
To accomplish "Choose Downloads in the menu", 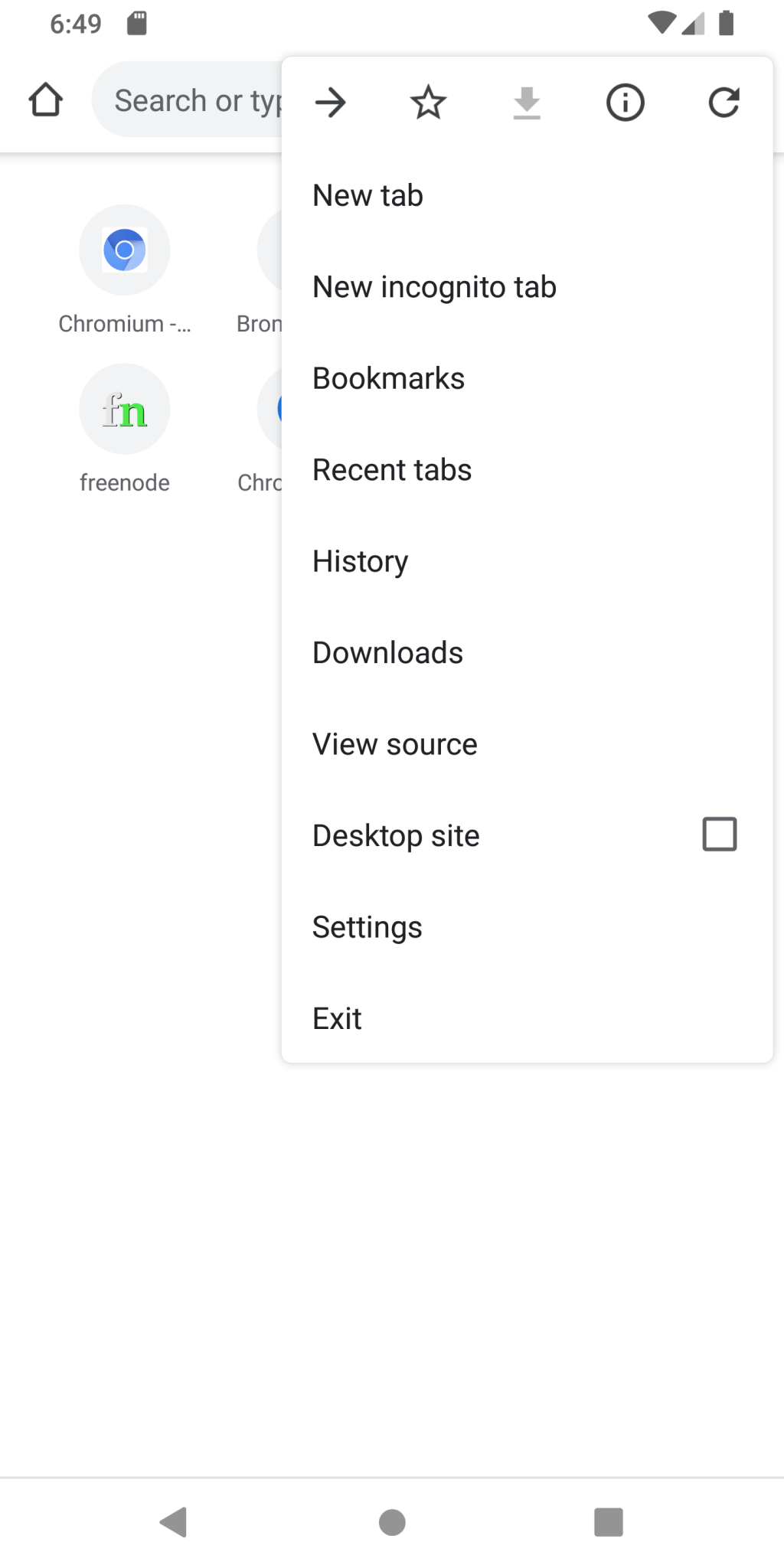I will pos(387,652).
